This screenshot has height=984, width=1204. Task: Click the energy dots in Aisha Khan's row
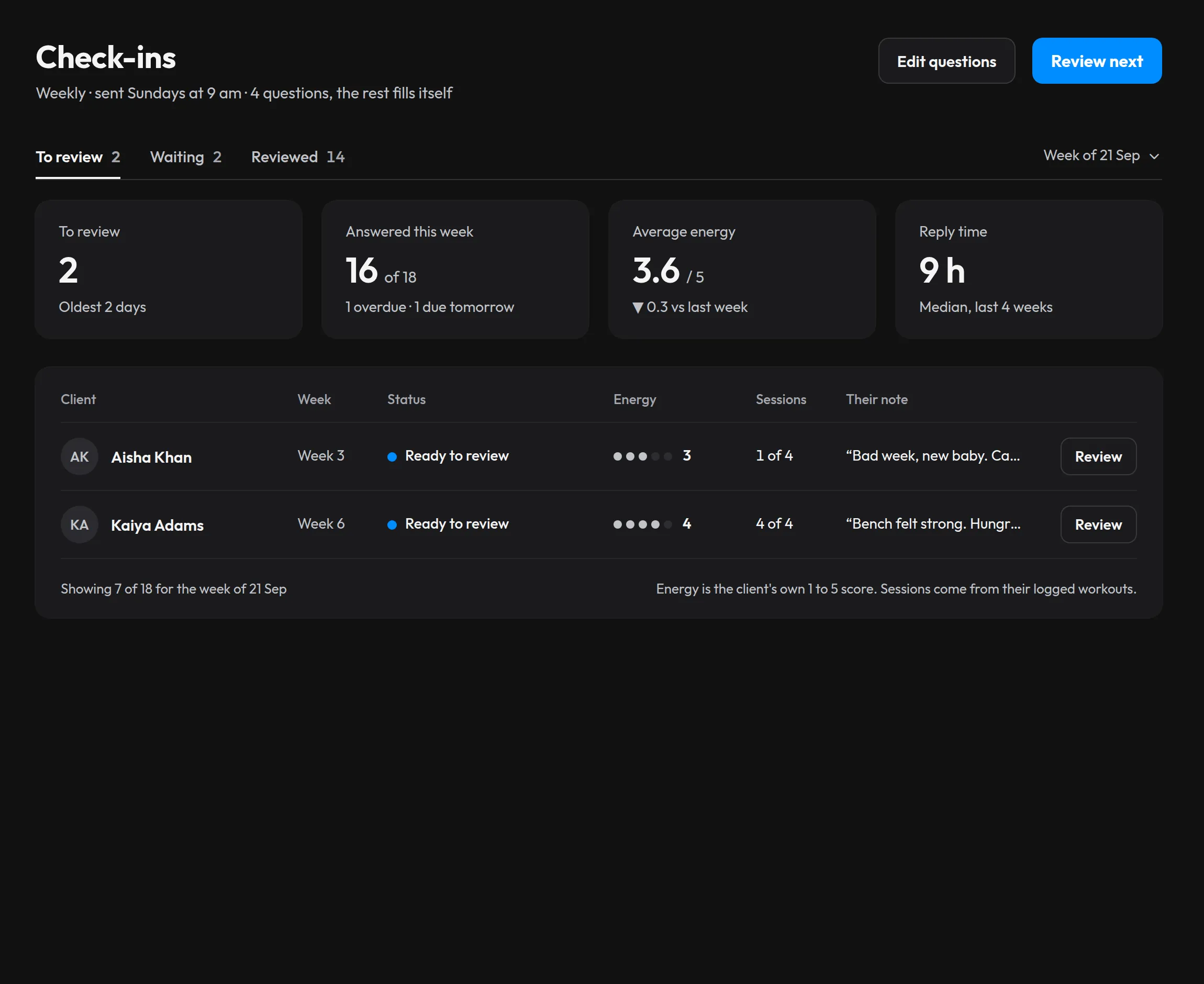tap(642, 456)
